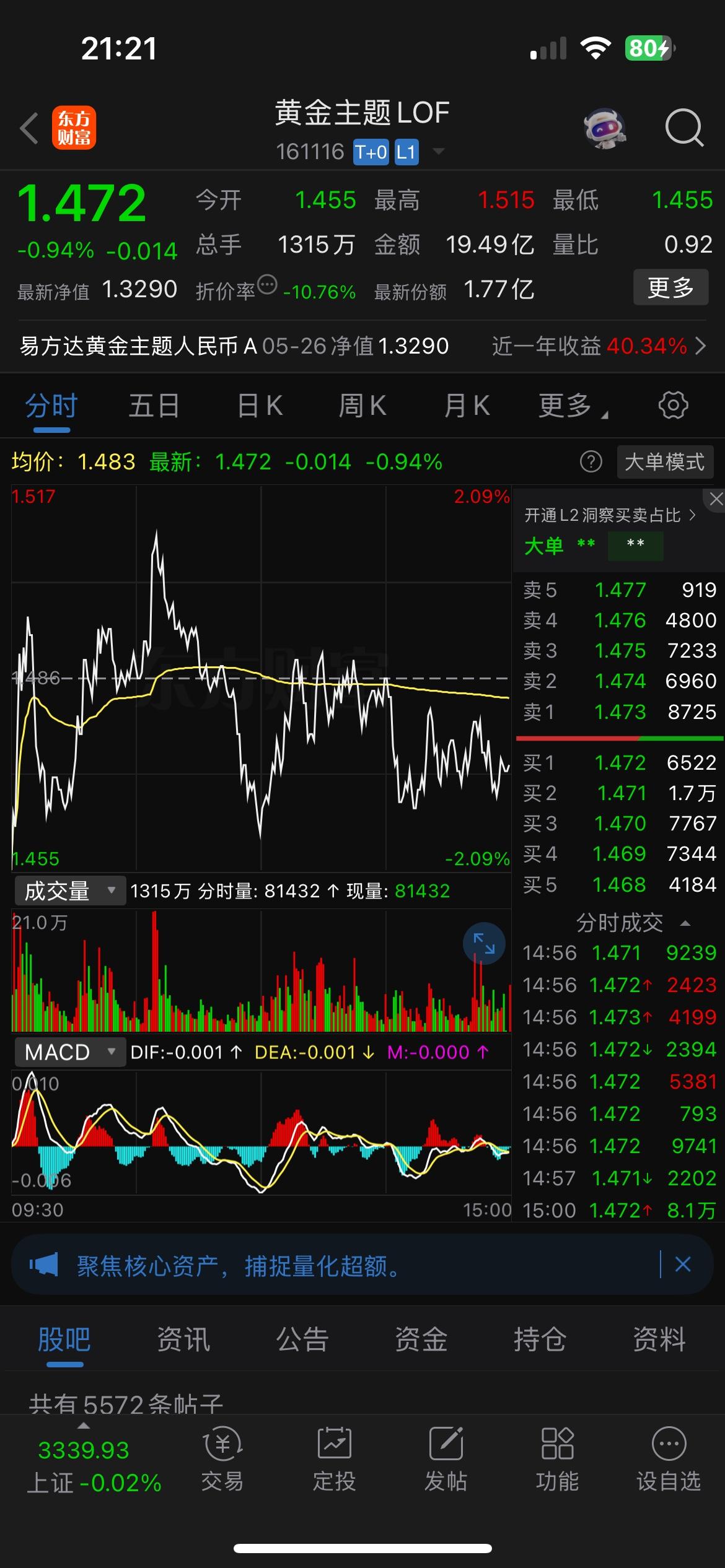Select the 分时 chart tab
Screen dimensions: 725x1568
tap(51, 406)
